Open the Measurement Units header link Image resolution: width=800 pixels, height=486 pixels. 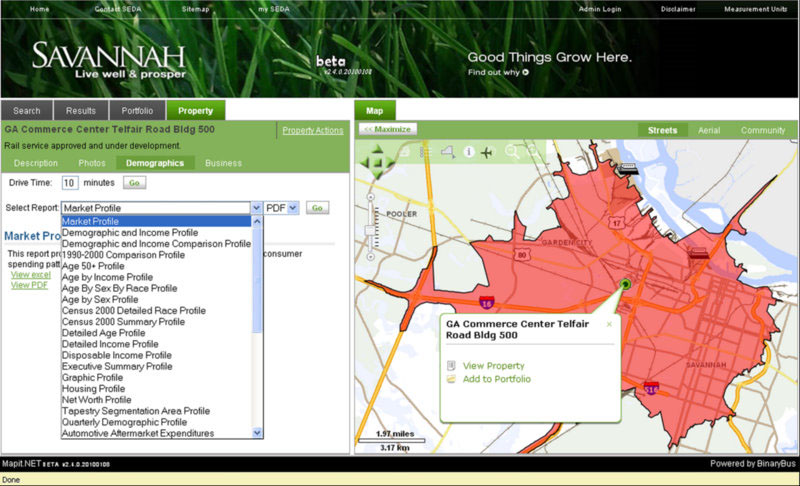tap(756, 9)
